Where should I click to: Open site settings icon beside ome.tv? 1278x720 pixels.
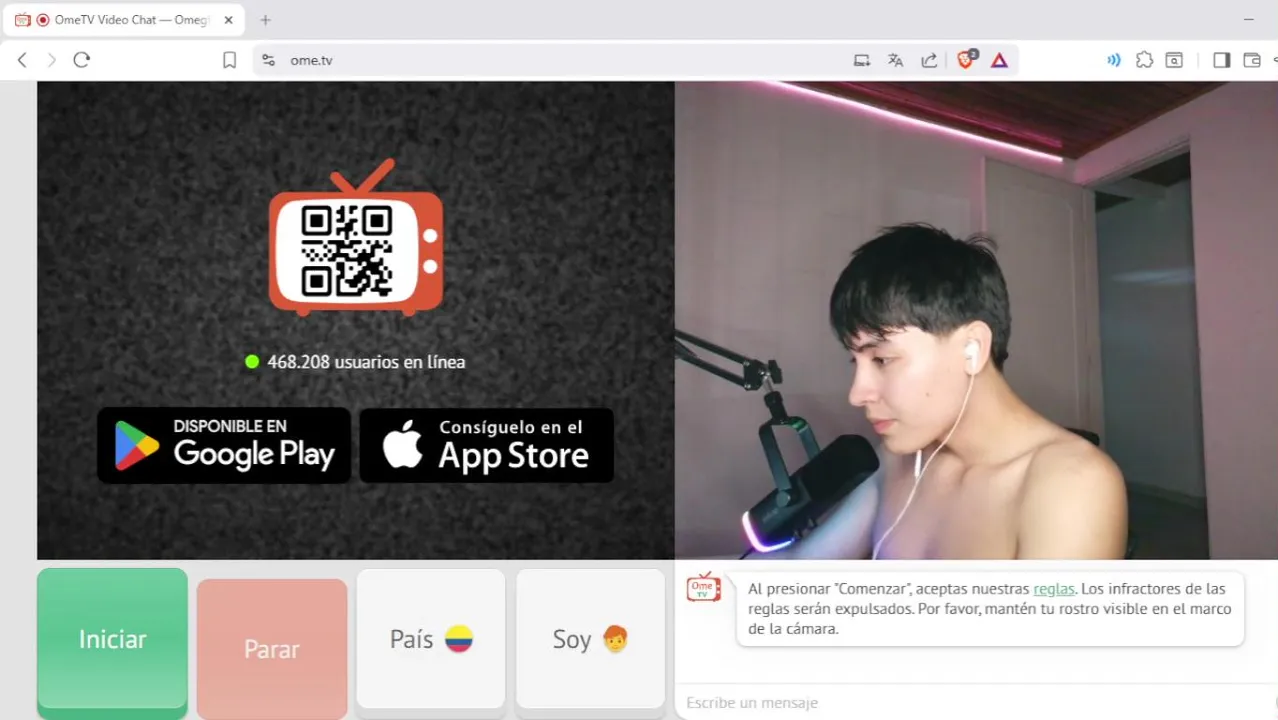click(x=268, y=60)
